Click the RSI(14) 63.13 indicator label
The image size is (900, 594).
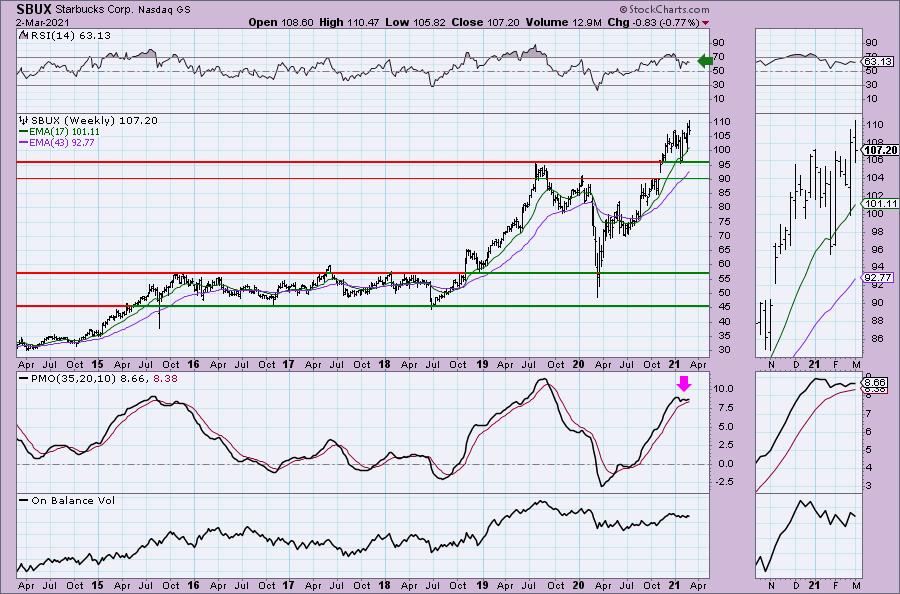coord(69,36)
